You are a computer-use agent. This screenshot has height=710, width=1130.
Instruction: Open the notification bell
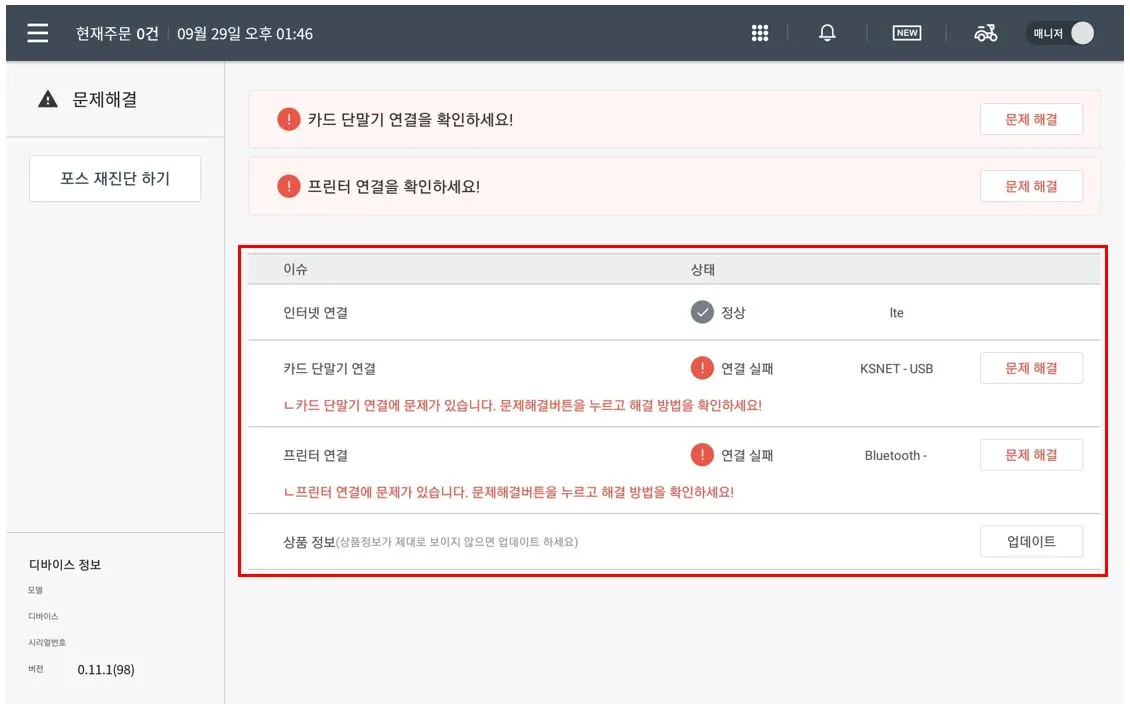pyautogui.click(x=827, y=33)
